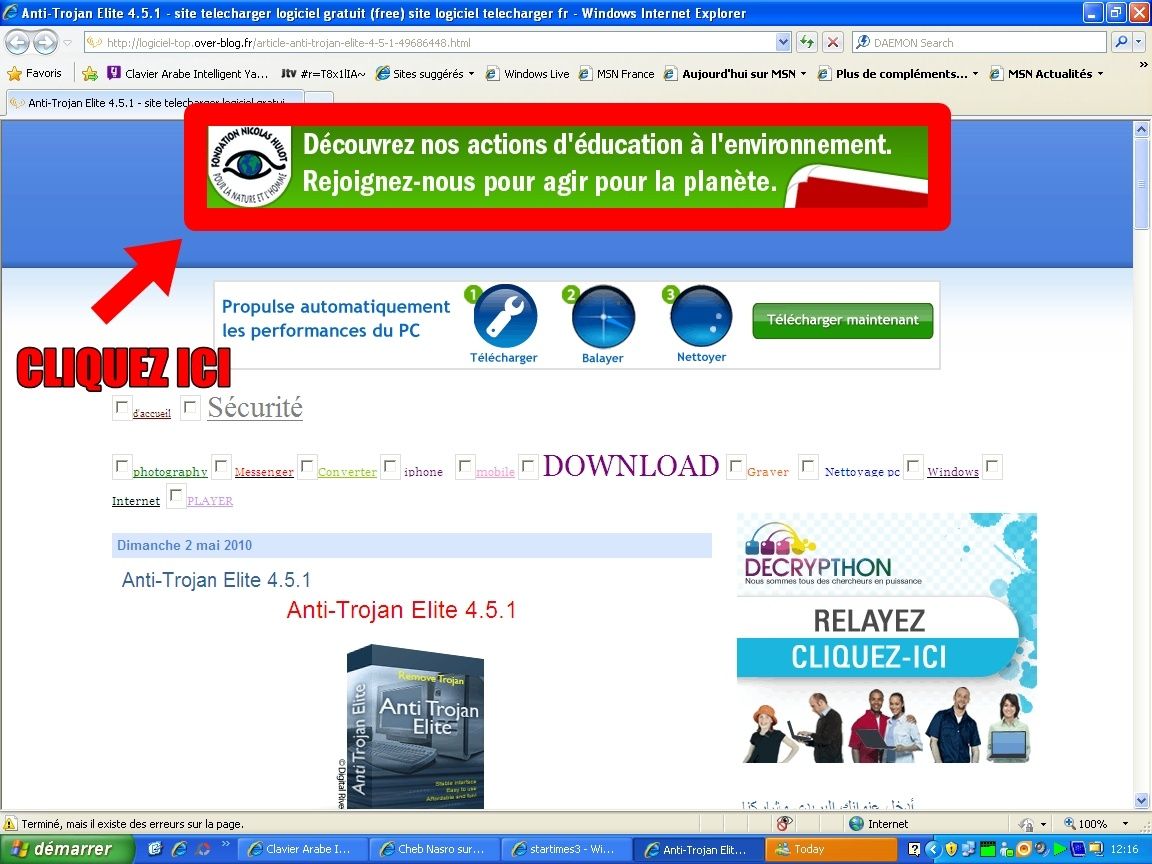Open the d'accueil link
1152x864 pixels.
[x=151, y=413]
